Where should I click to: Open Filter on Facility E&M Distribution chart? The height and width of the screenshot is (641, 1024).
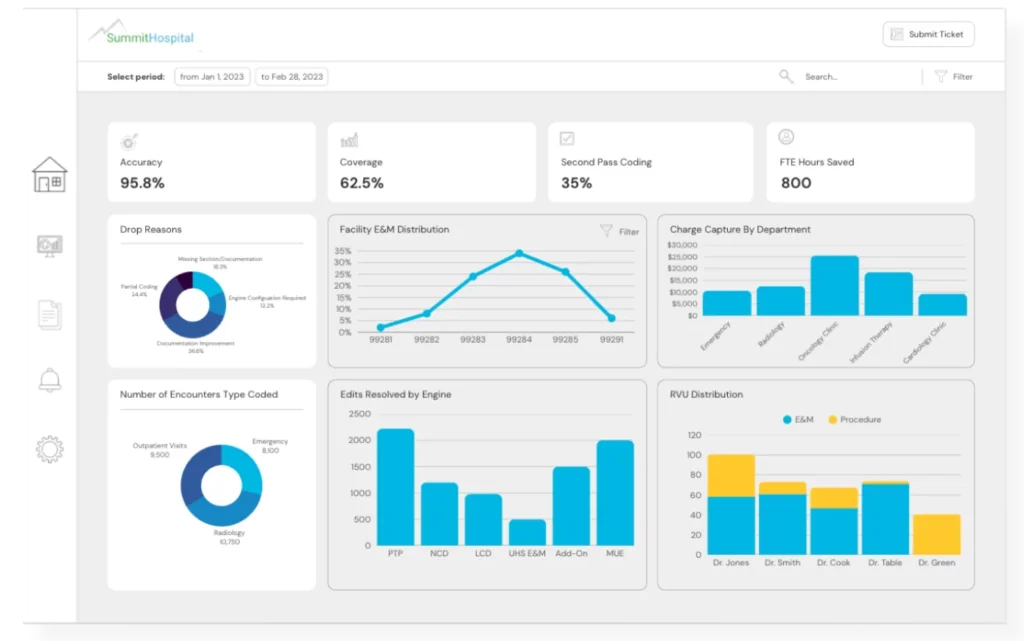click(618, 230)
